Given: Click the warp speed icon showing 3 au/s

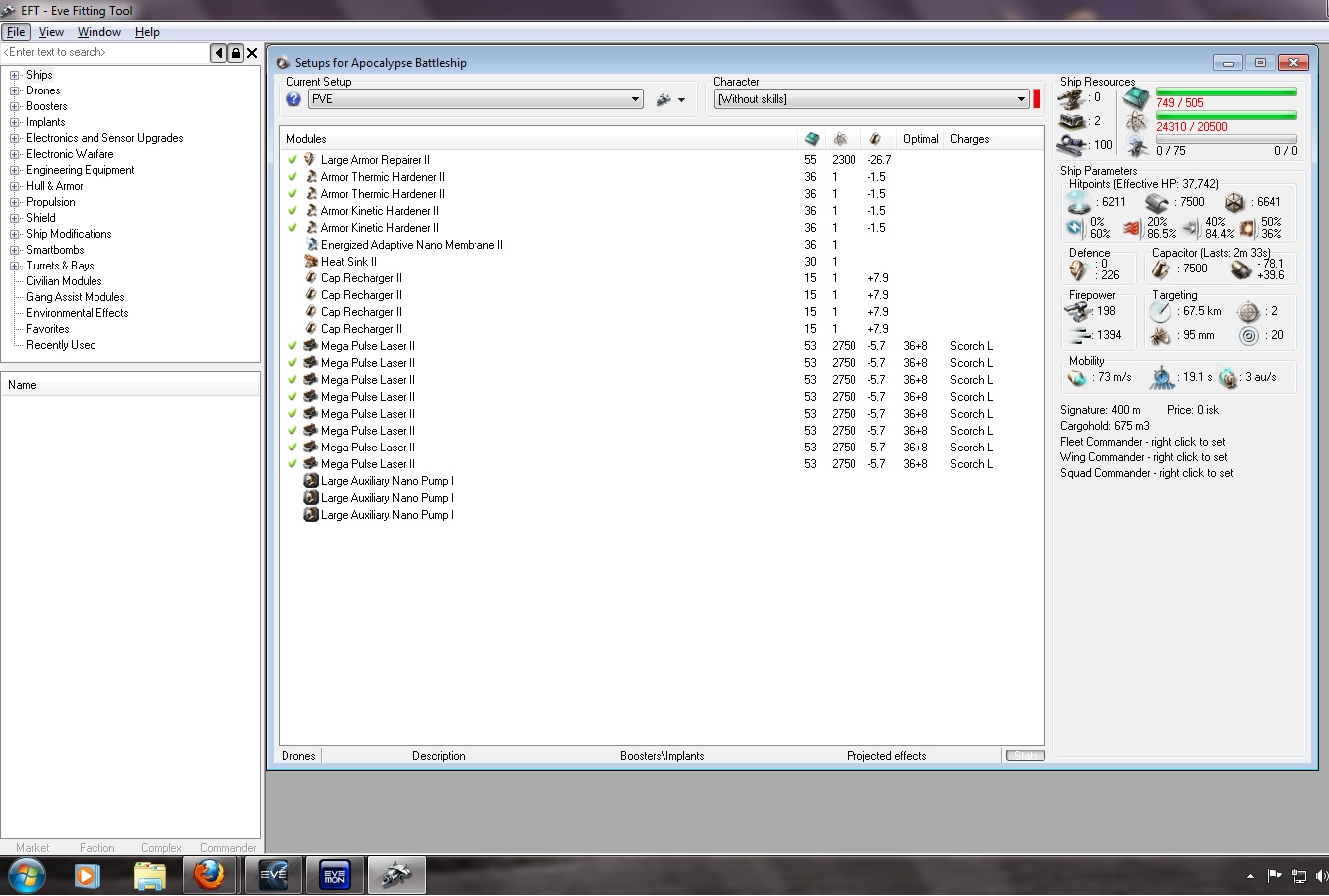Looking at the screenshot, I should coord(1229,378).
